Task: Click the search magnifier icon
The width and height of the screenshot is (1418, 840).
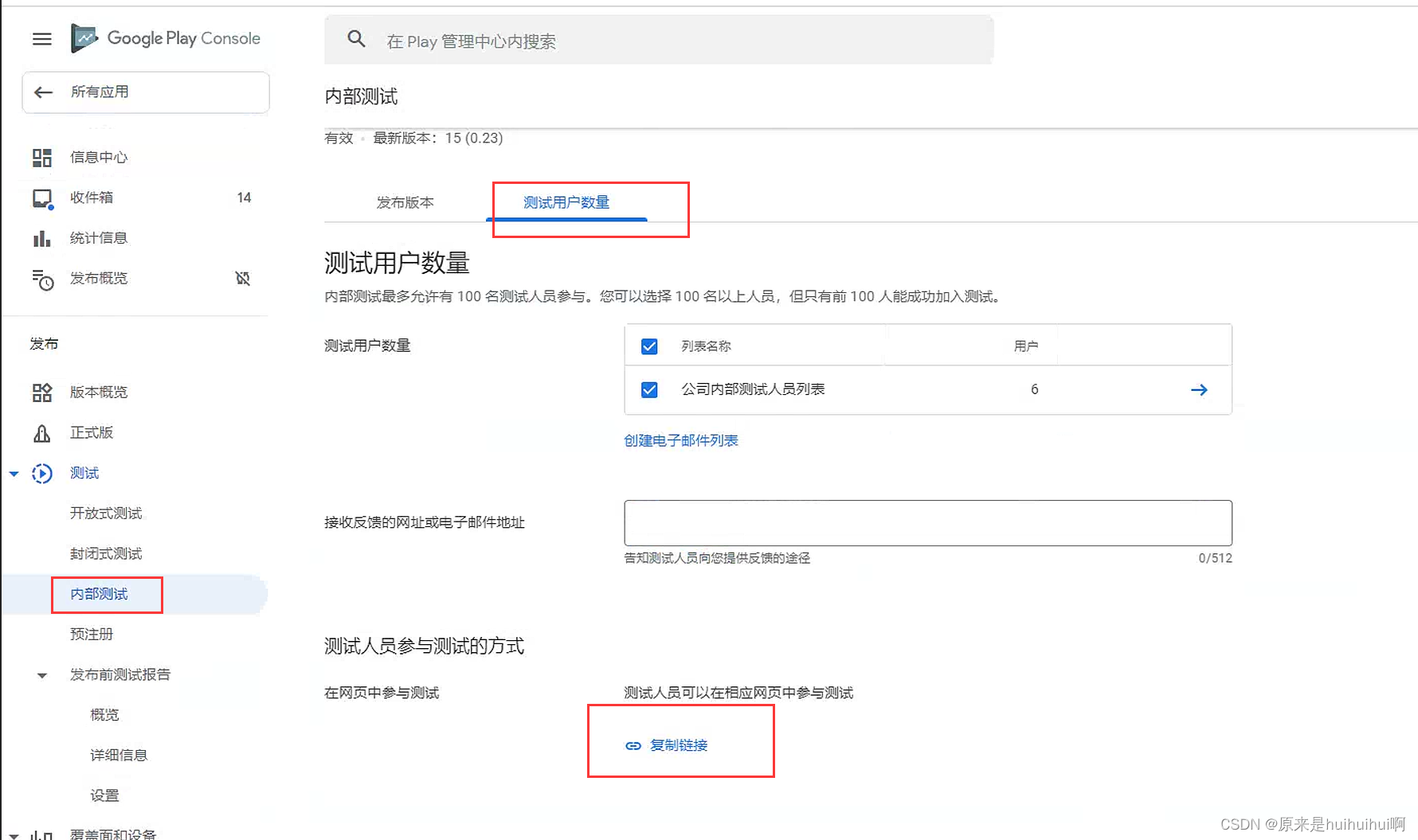Action: 356,39
